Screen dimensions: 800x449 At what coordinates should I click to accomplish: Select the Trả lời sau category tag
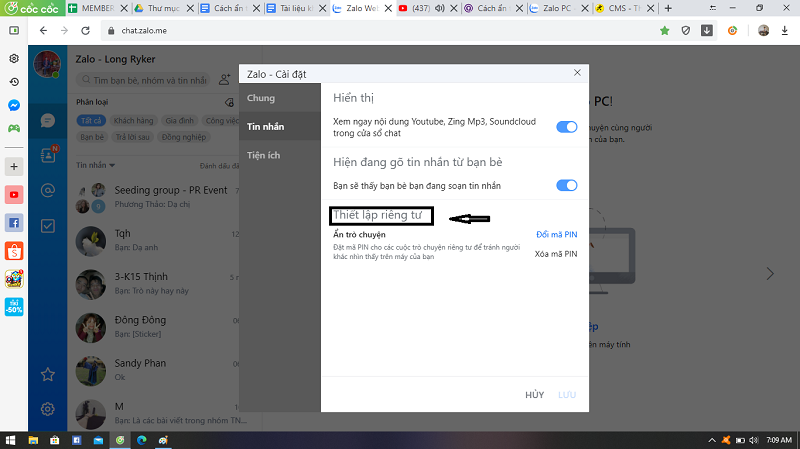coord(133,137)
